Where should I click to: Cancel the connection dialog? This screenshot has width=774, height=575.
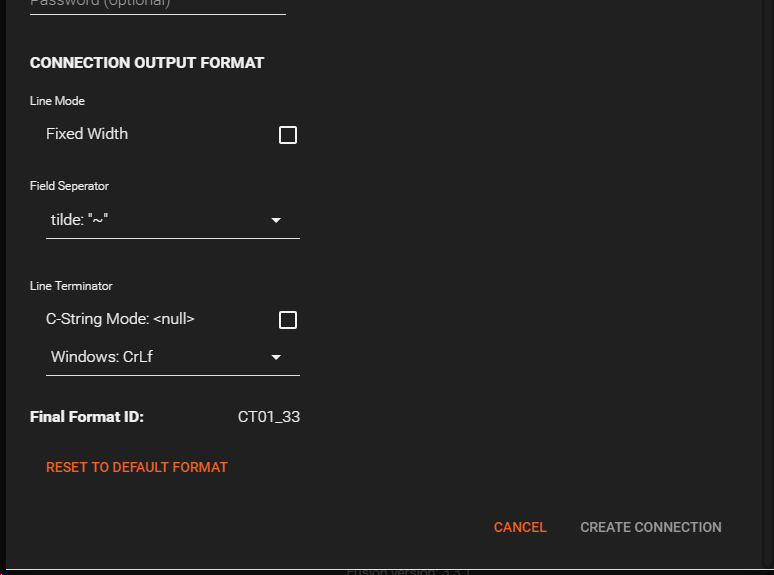click(520, 527)
